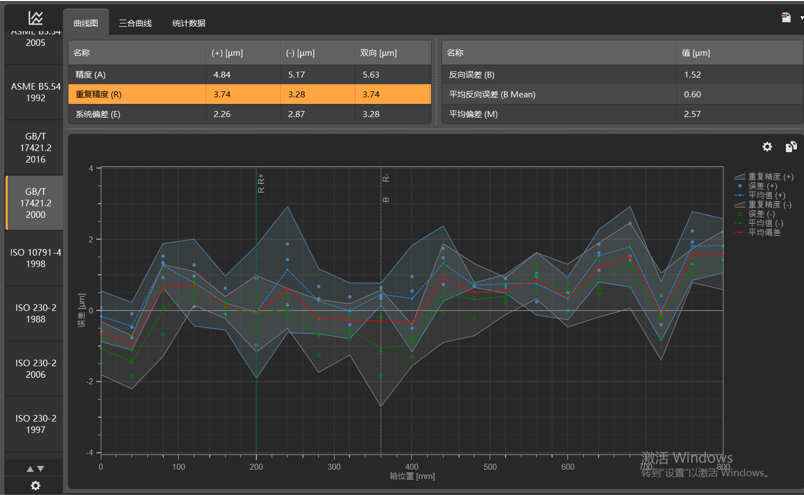Click the down arrow below the standards list
The width and height of the screenshot is (804, 495).
click(41, 469)
